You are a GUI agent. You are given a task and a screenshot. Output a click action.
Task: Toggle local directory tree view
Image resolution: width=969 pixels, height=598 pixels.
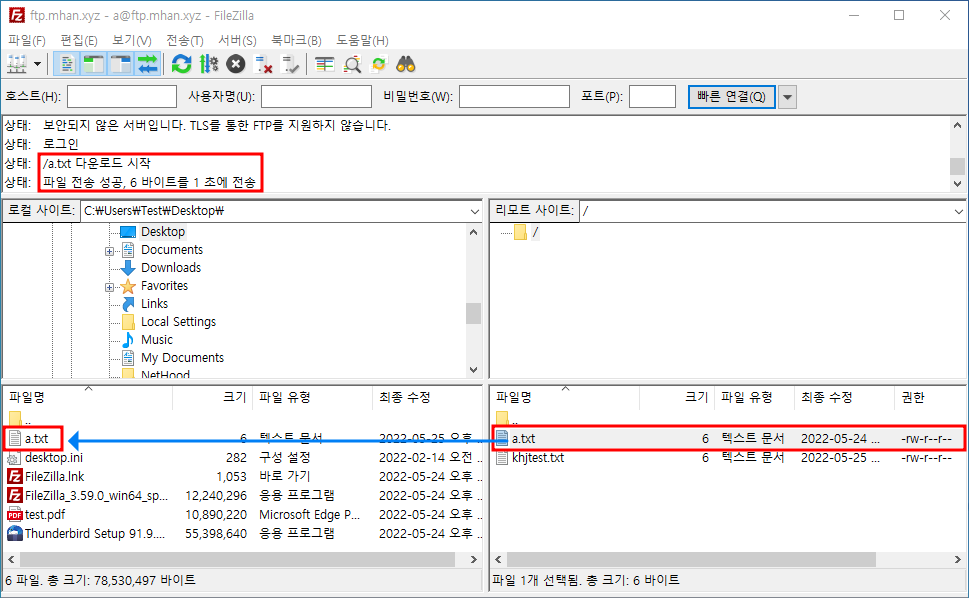[94, 64]
